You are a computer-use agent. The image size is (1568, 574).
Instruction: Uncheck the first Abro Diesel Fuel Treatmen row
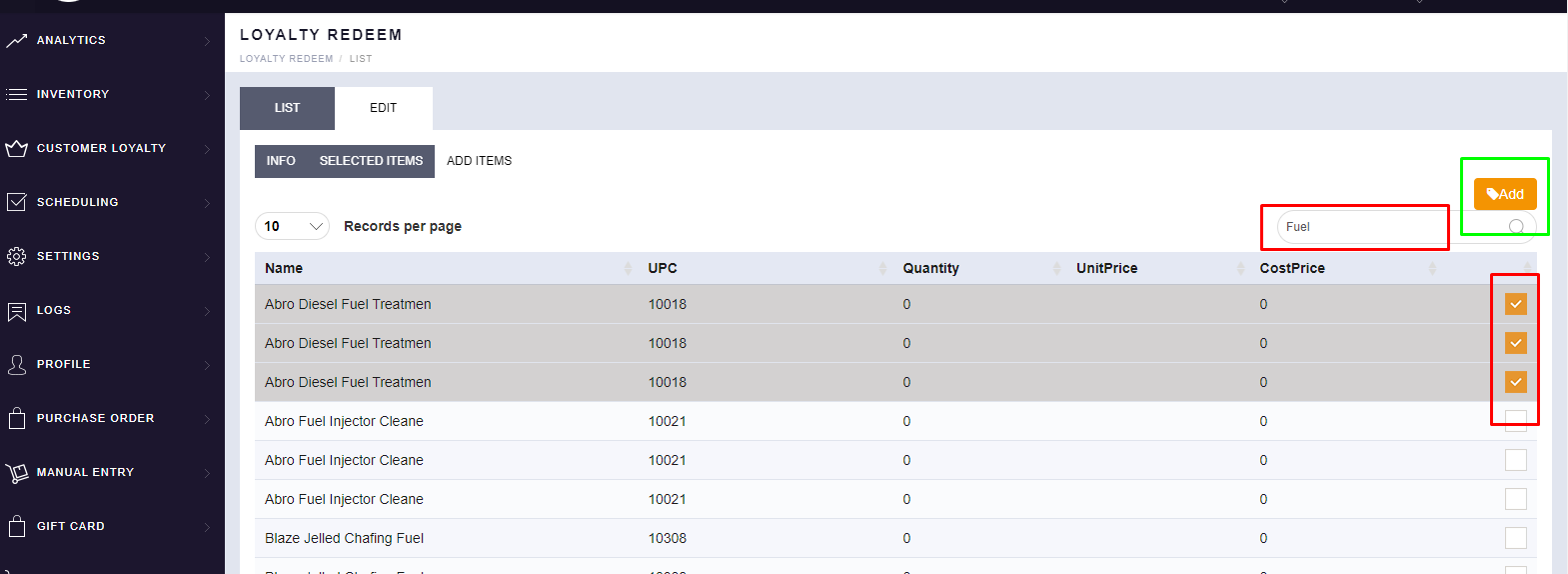pyautogui.click(x=1516, y=304)
